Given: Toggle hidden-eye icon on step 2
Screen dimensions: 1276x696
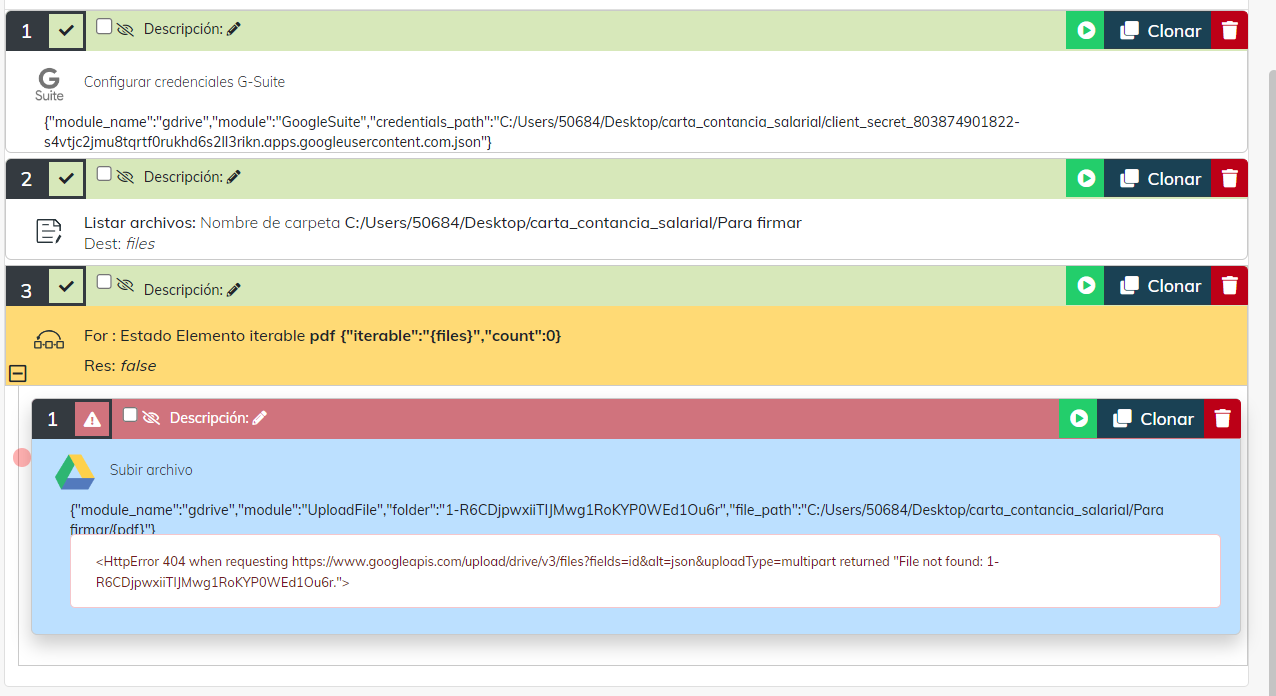Looking at the screenshot, I should point(125,177).
